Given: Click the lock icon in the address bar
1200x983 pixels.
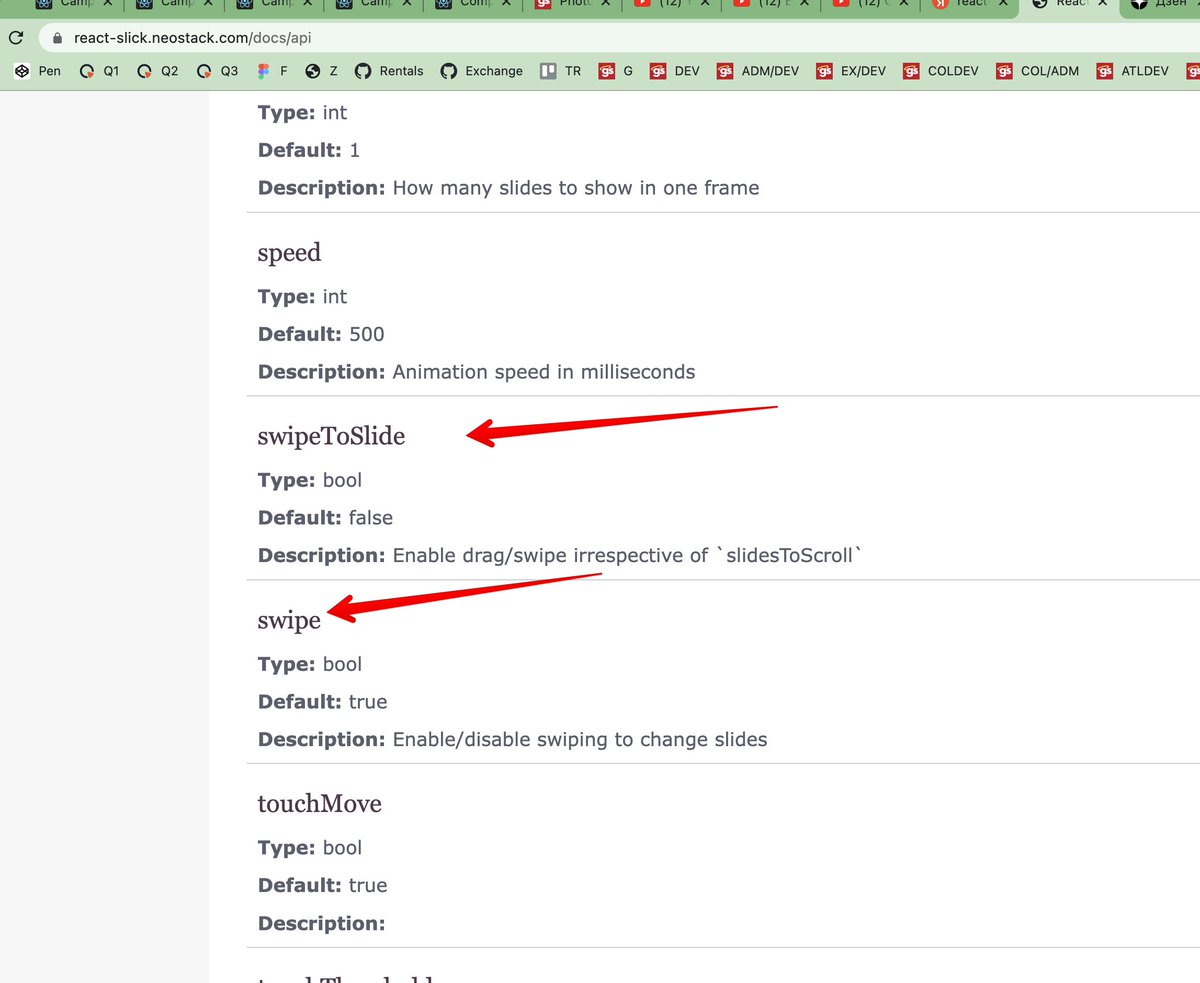Looking at the screenshot, I should click(x=56, y=39).
